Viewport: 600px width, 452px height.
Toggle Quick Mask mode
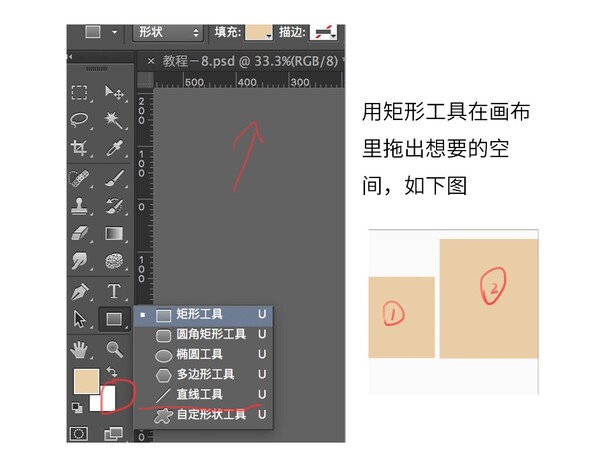[79, 434]
